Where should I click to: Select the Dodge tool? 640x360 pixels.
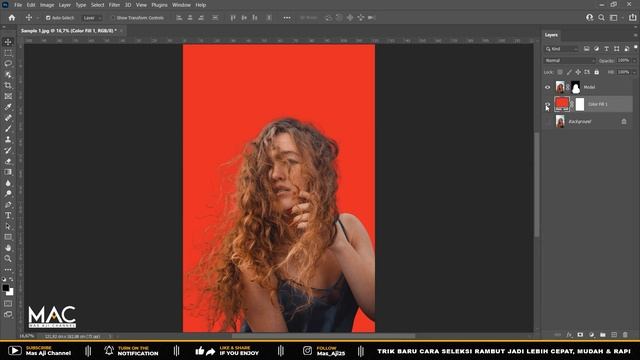point(8,193)
